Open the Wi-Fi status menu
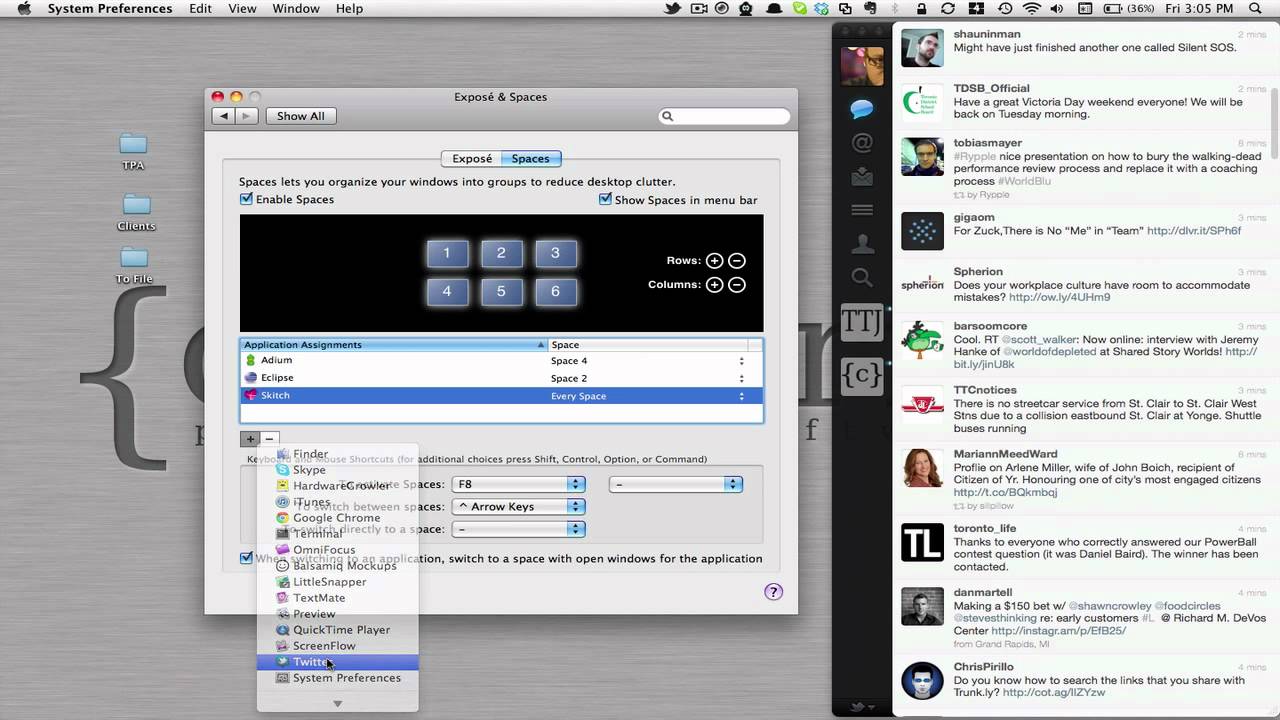Viewport: 1280px width, 720px height. 1032,9
